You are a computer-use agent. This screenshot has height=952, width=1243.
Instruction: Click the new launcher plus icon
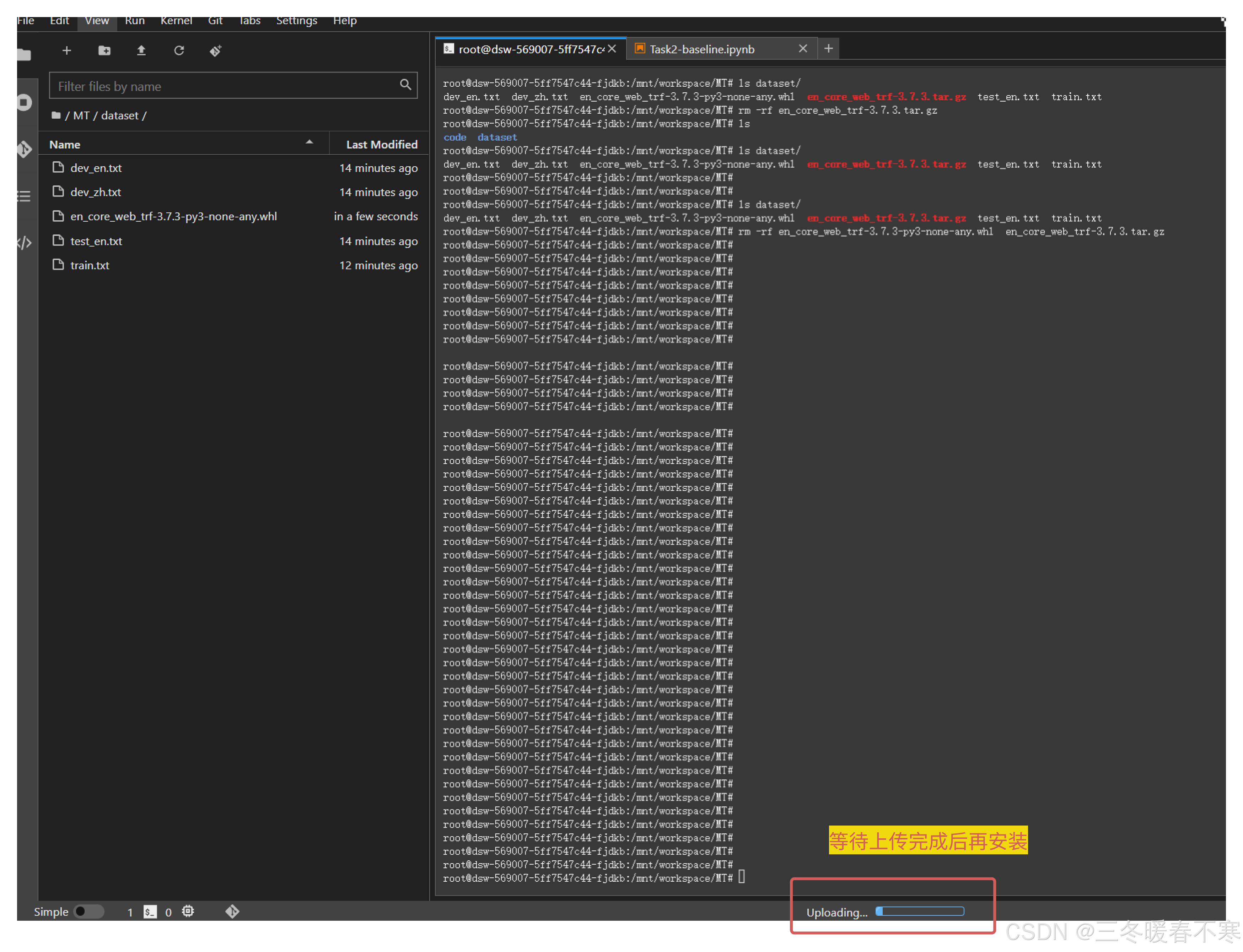click(x=66, y=51)
